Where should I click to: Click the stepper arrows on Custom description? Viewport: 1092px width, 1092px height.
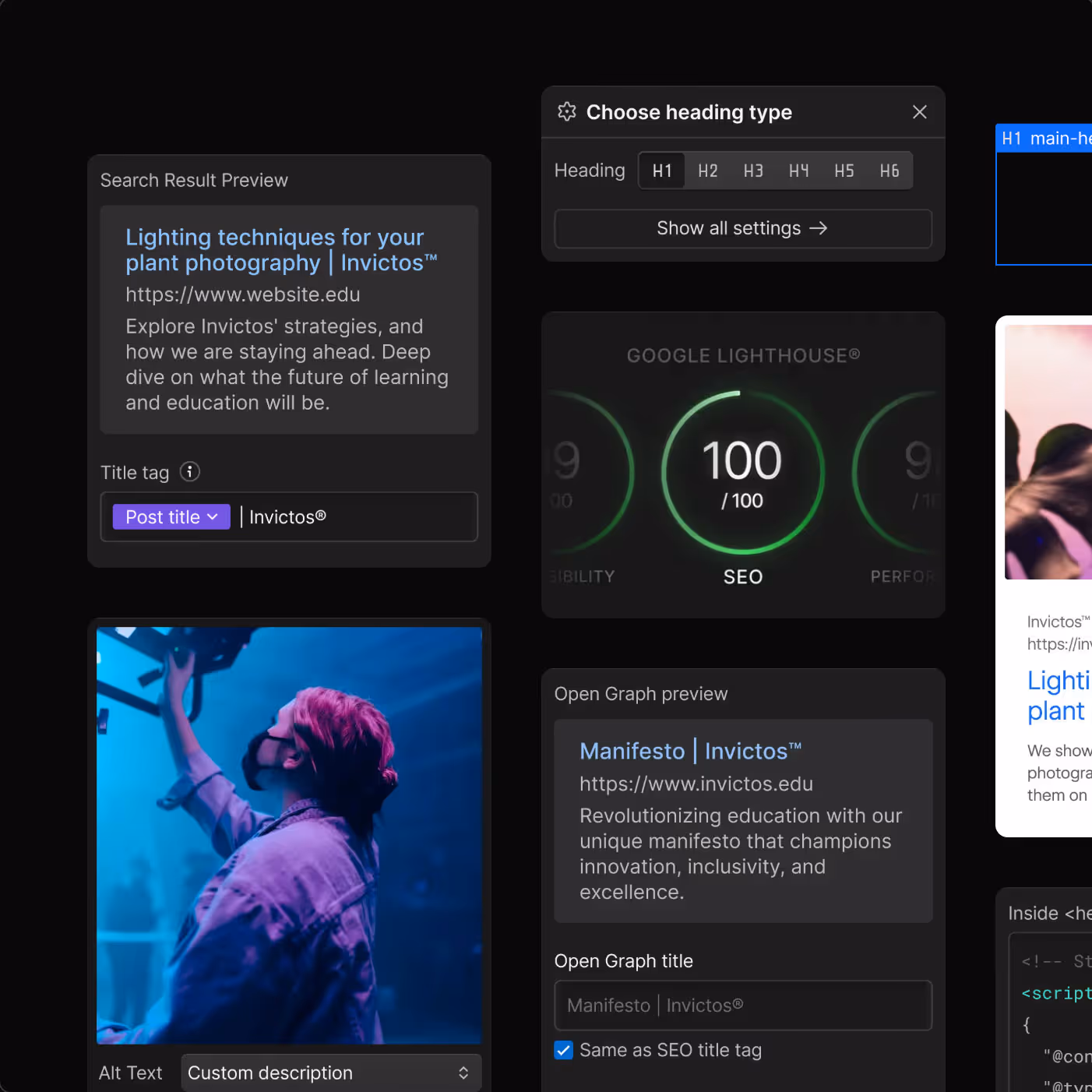tap(463, 1073)
